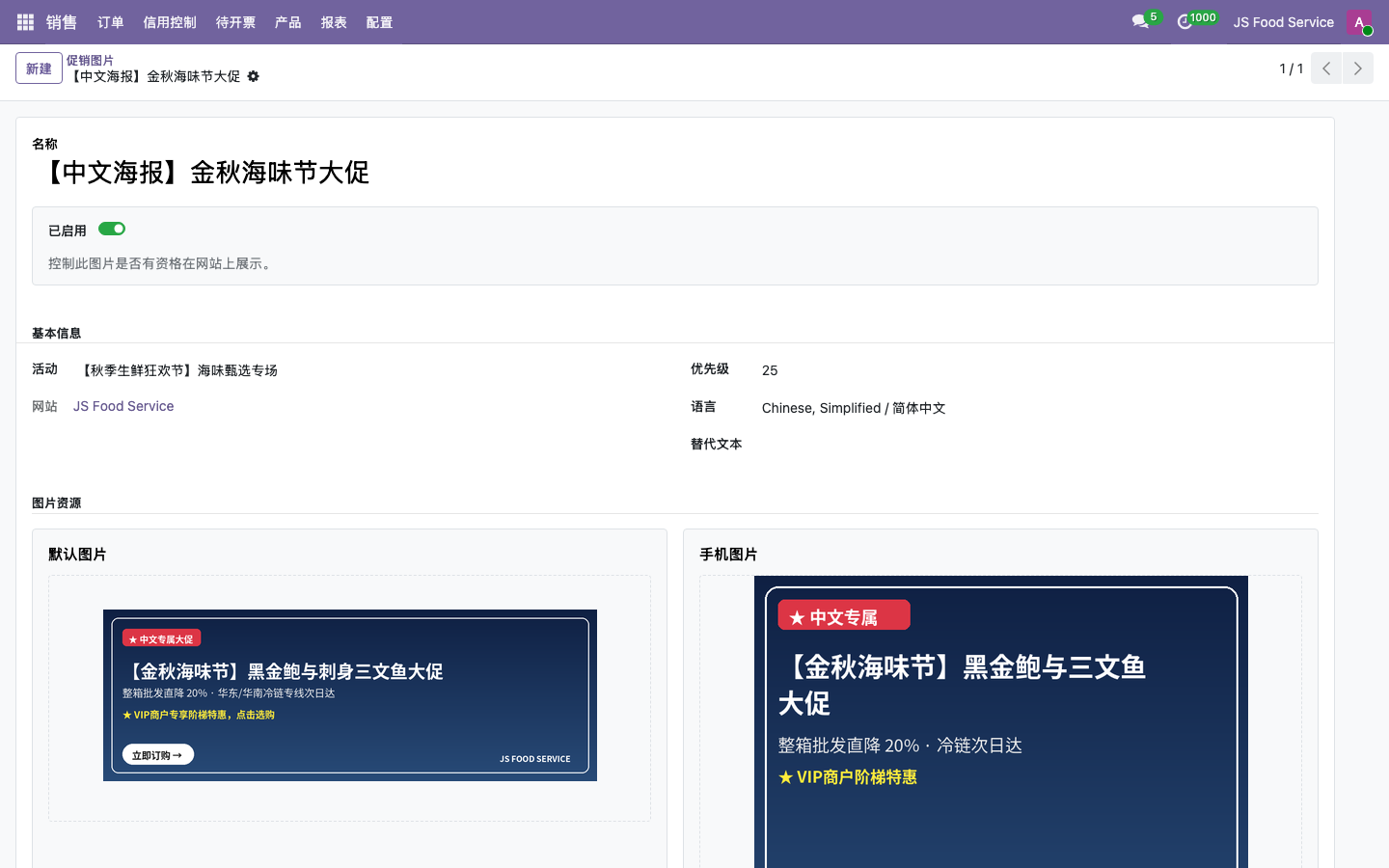Image resolution: width=1389 pixels, height=868 pixels.
Task: Open the 信用控制 menu
Action: click(x=170, y=21)
